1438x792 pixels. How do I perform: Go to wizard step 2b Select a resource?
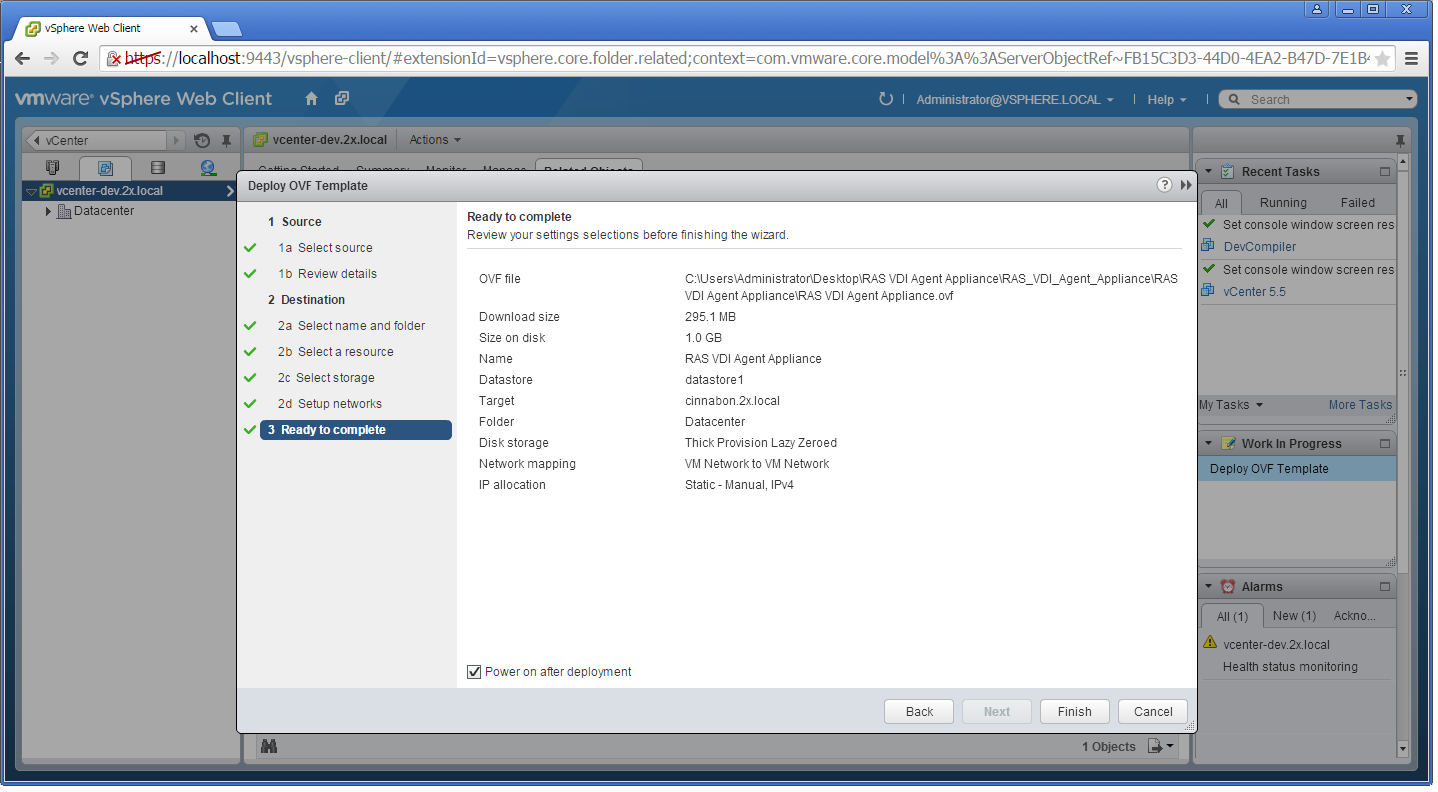tap(336, 352)
